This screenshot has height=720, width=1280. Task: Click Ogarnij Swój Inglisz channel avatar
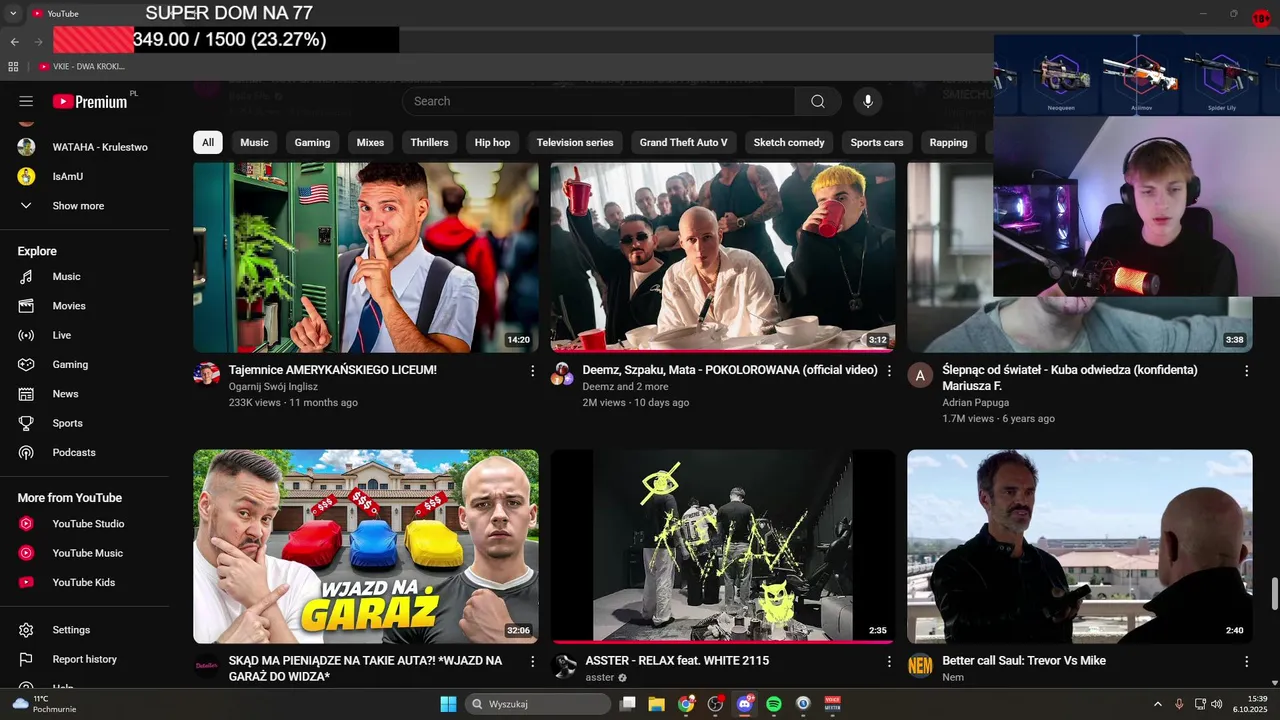[207, 375]
